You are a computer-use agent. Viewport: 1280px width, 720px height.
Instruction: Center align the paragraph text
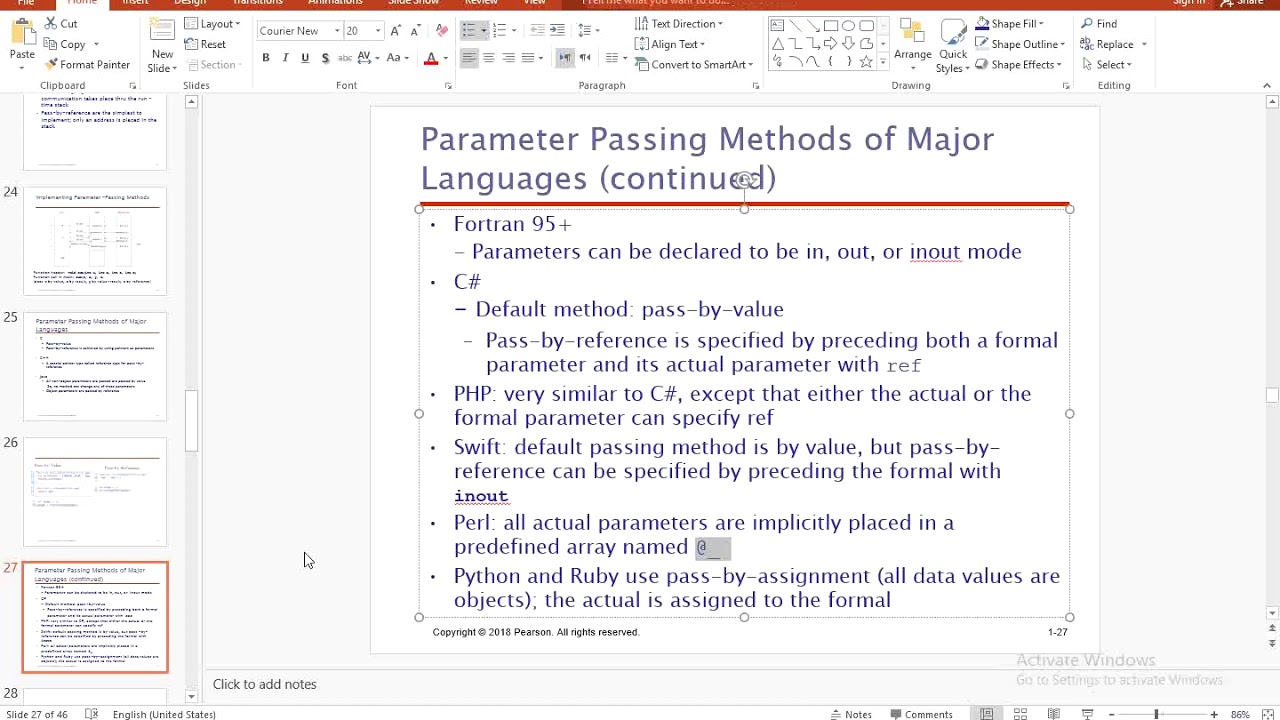(488, 58)
